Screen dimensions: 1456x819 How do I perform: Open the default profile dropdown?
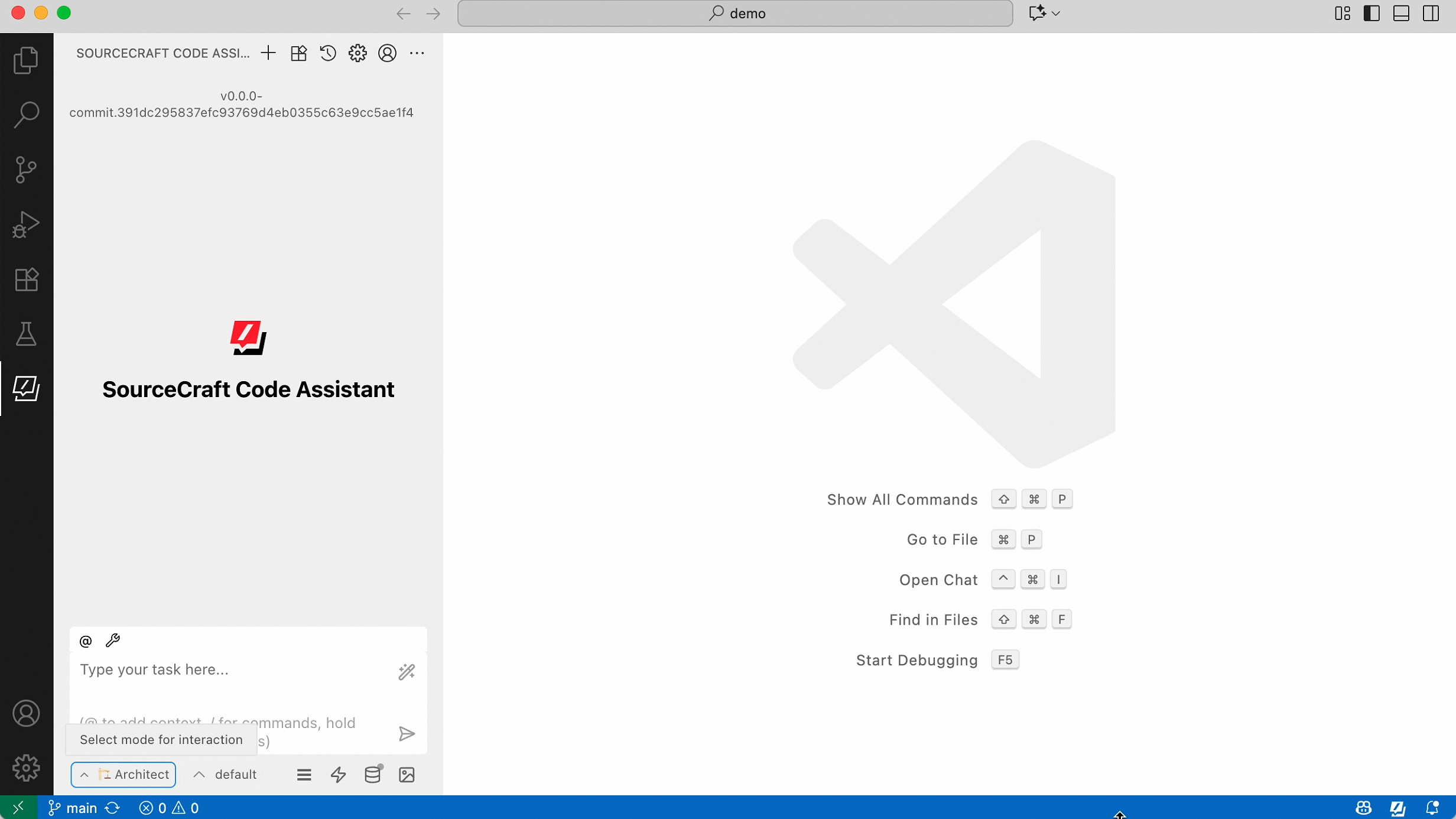coord(225,775)
